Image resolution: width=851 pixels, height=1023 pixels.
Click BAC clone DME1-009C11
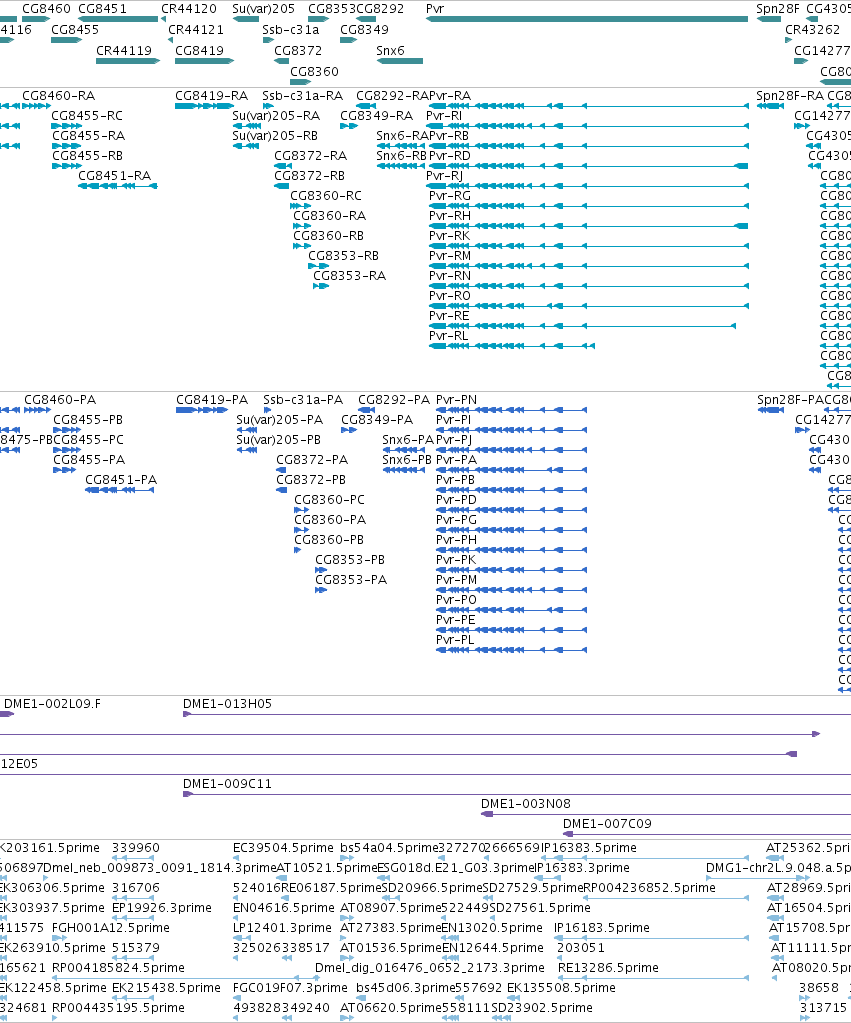pos(227,784)
